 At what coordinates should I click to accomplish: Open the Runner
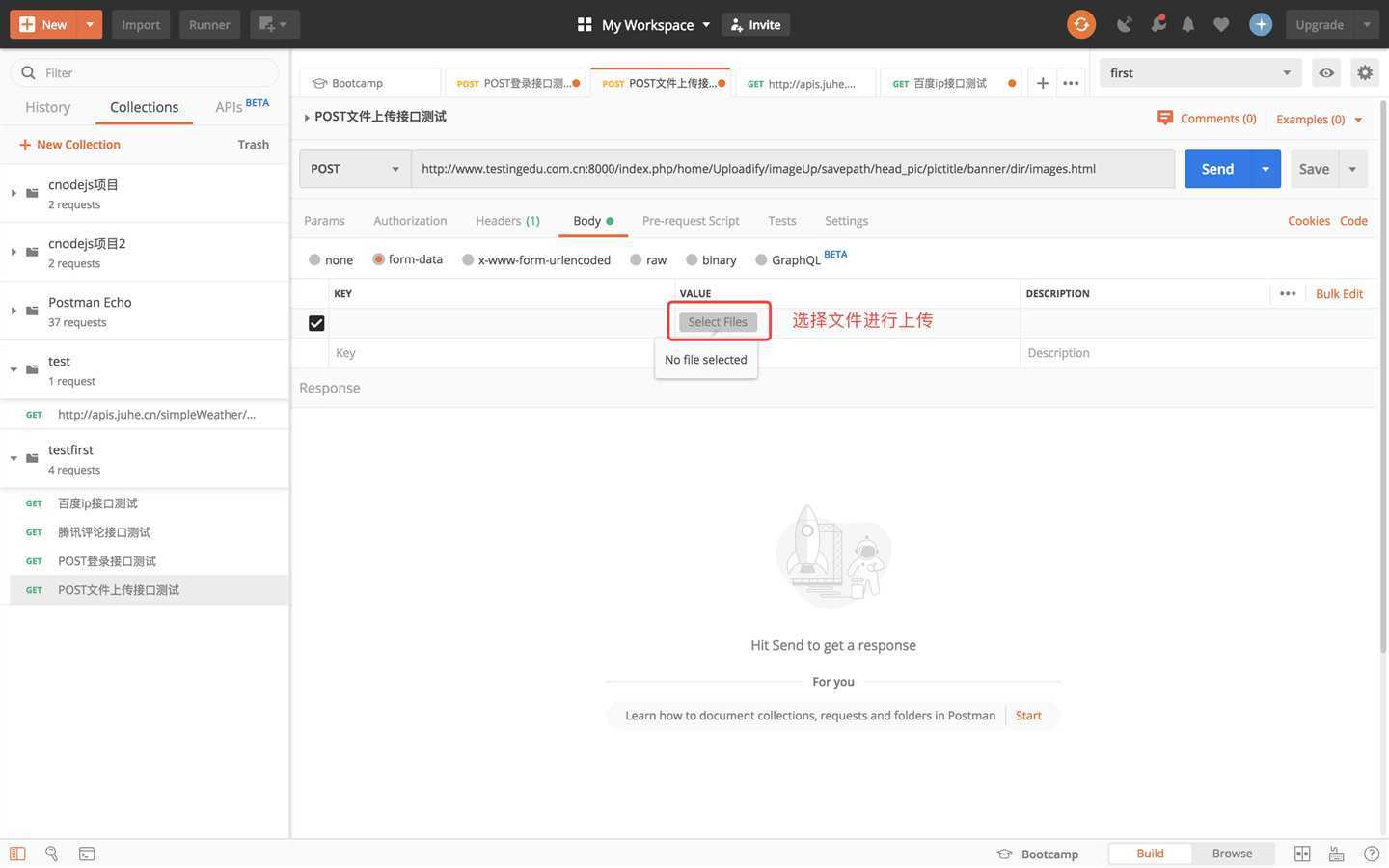tap(209, 24)
